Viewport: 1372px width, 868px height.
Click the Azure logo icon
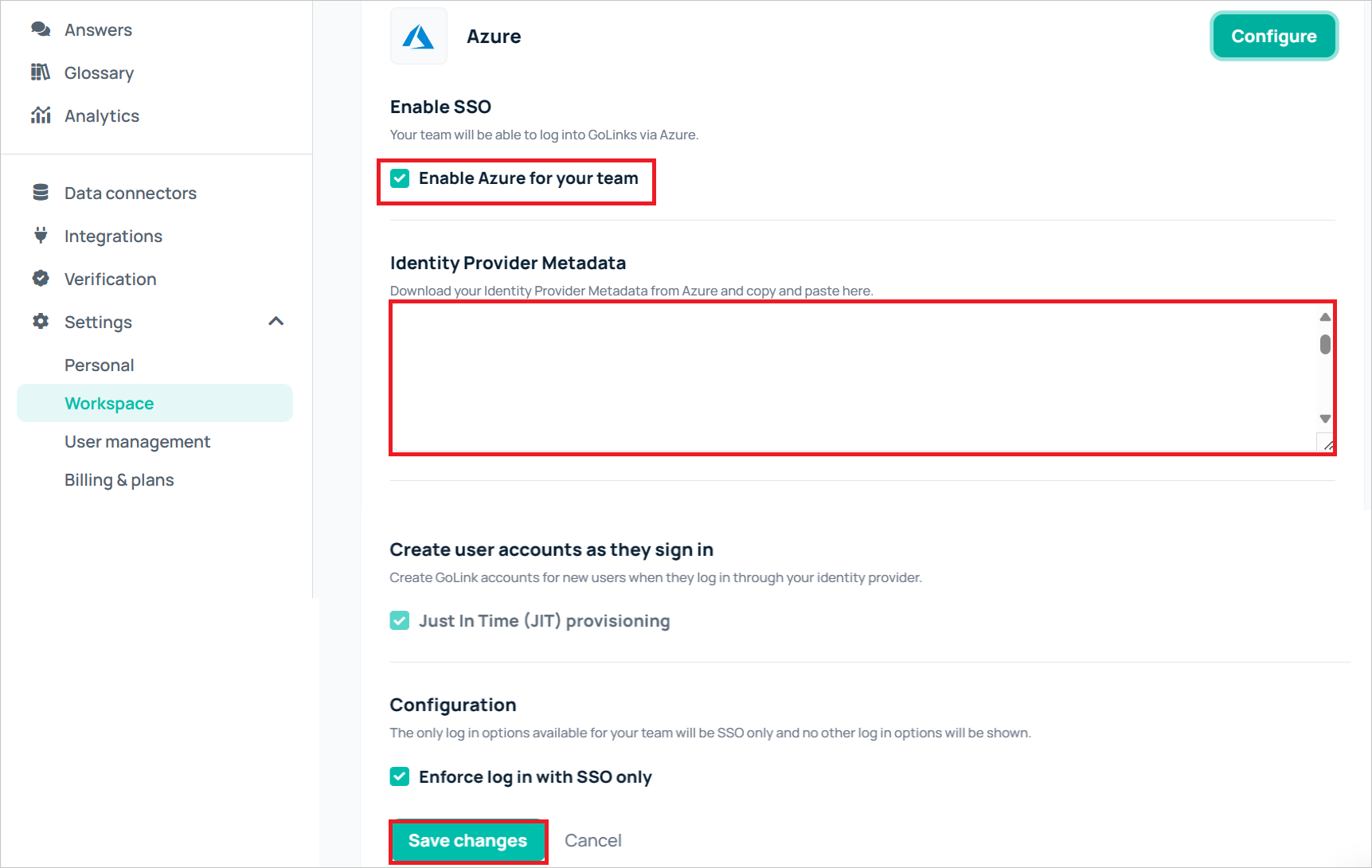click(x=418, y=36)
